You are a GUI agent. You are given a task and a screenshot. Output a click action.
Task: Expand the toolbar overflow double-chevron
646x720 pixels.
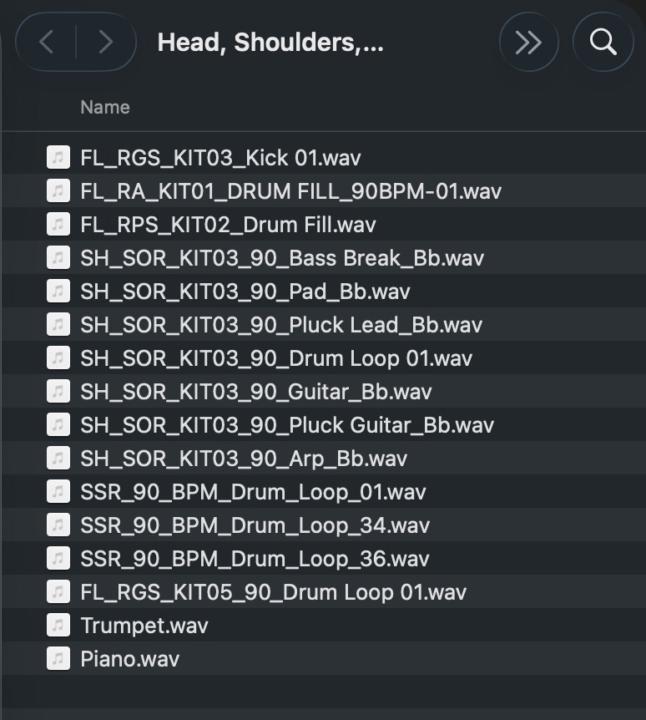click(x=528, y=42)
